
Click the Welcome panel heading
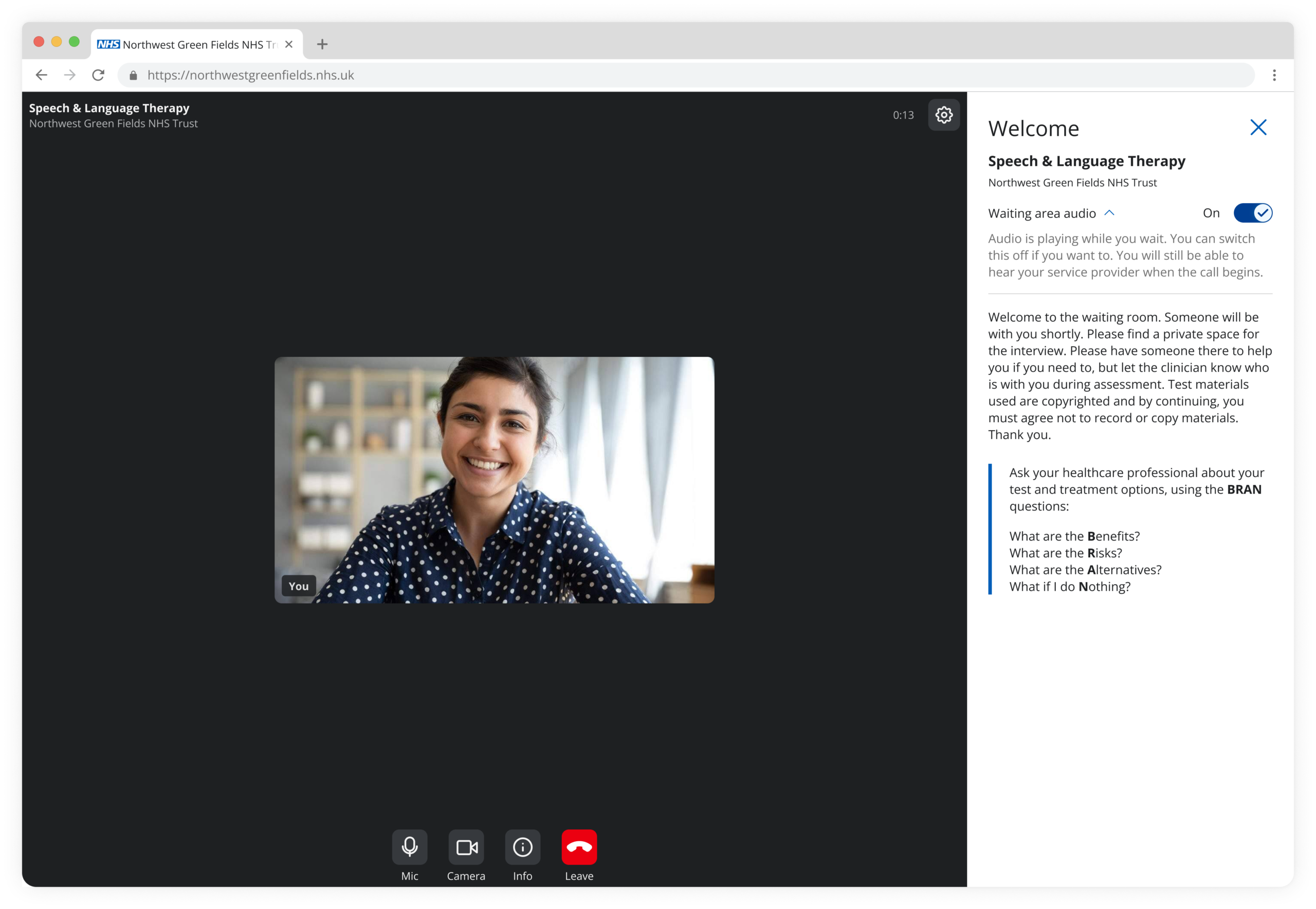coord(1034,129)
